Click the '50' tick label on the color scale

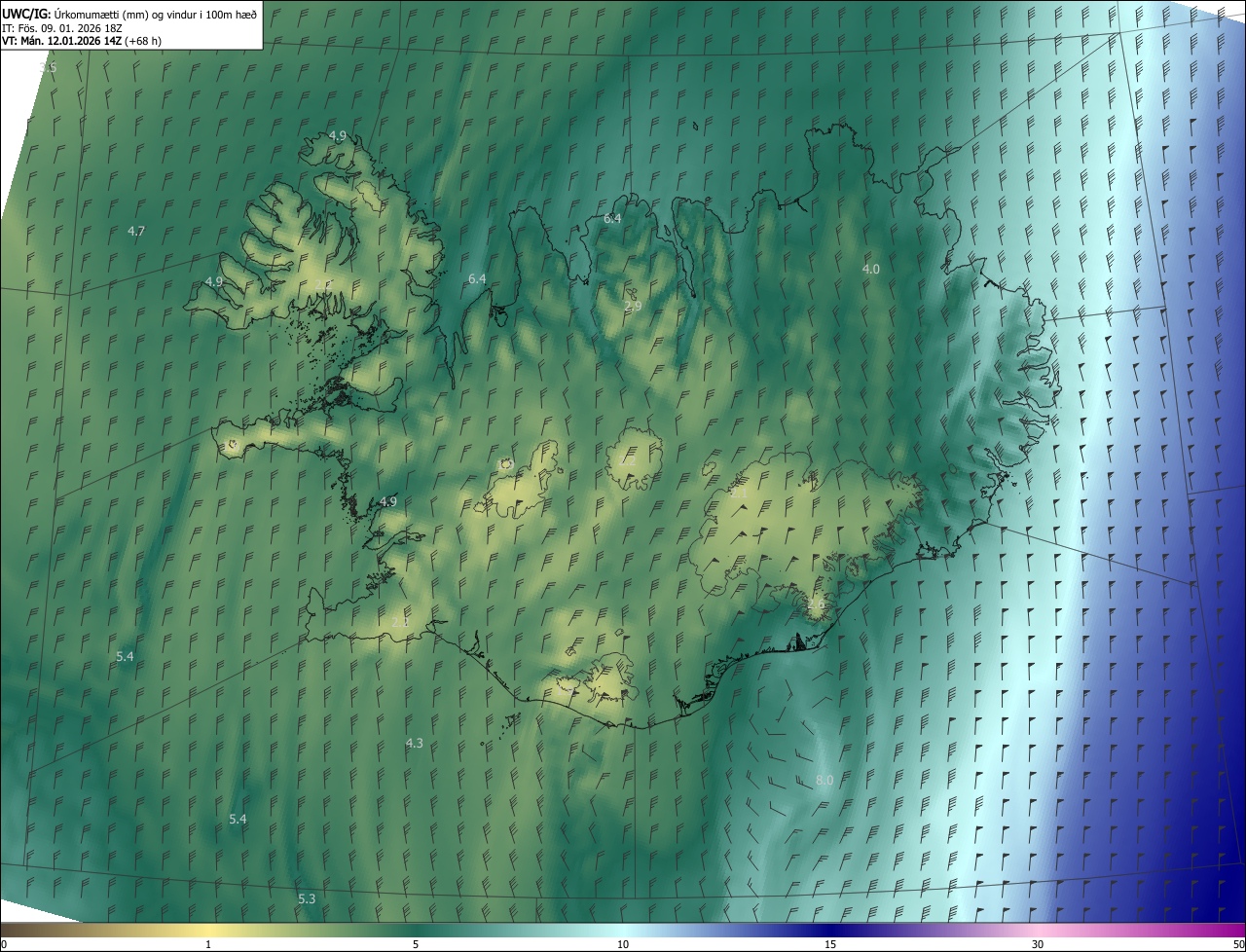tap(1238, 944)
